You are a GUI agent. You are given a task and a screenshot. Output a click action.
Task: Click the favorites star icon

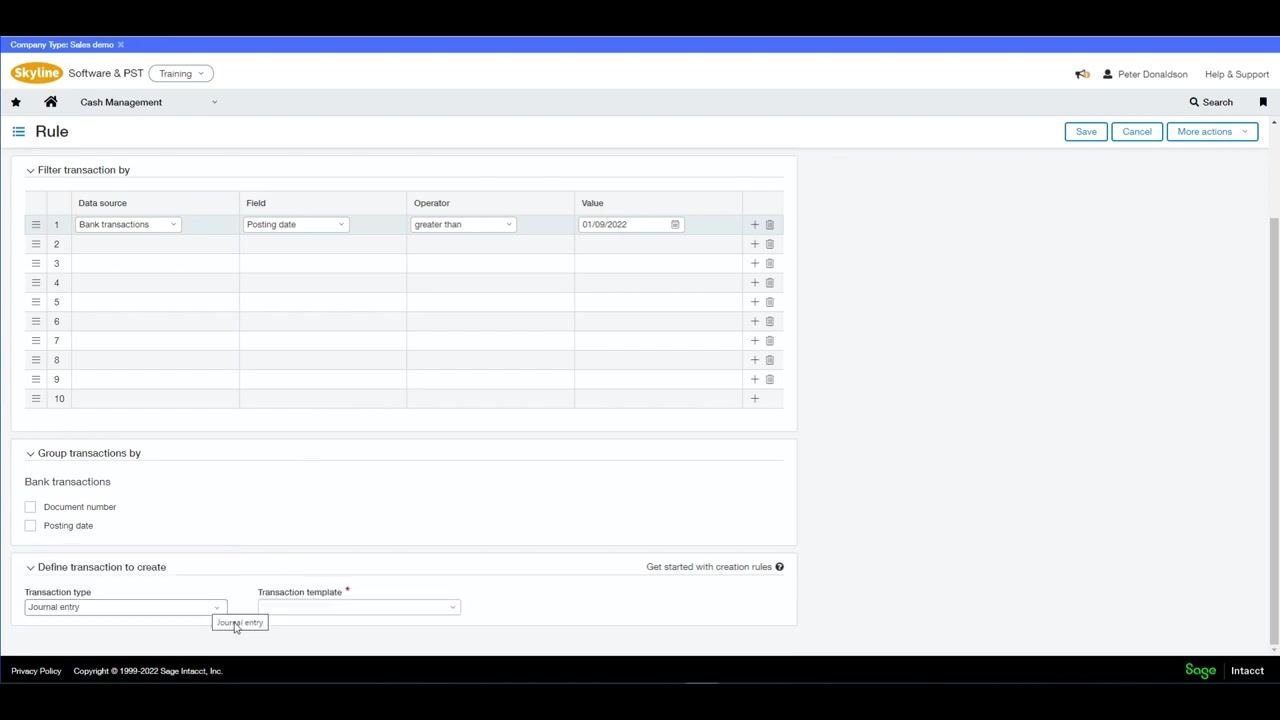coord(16,102)
